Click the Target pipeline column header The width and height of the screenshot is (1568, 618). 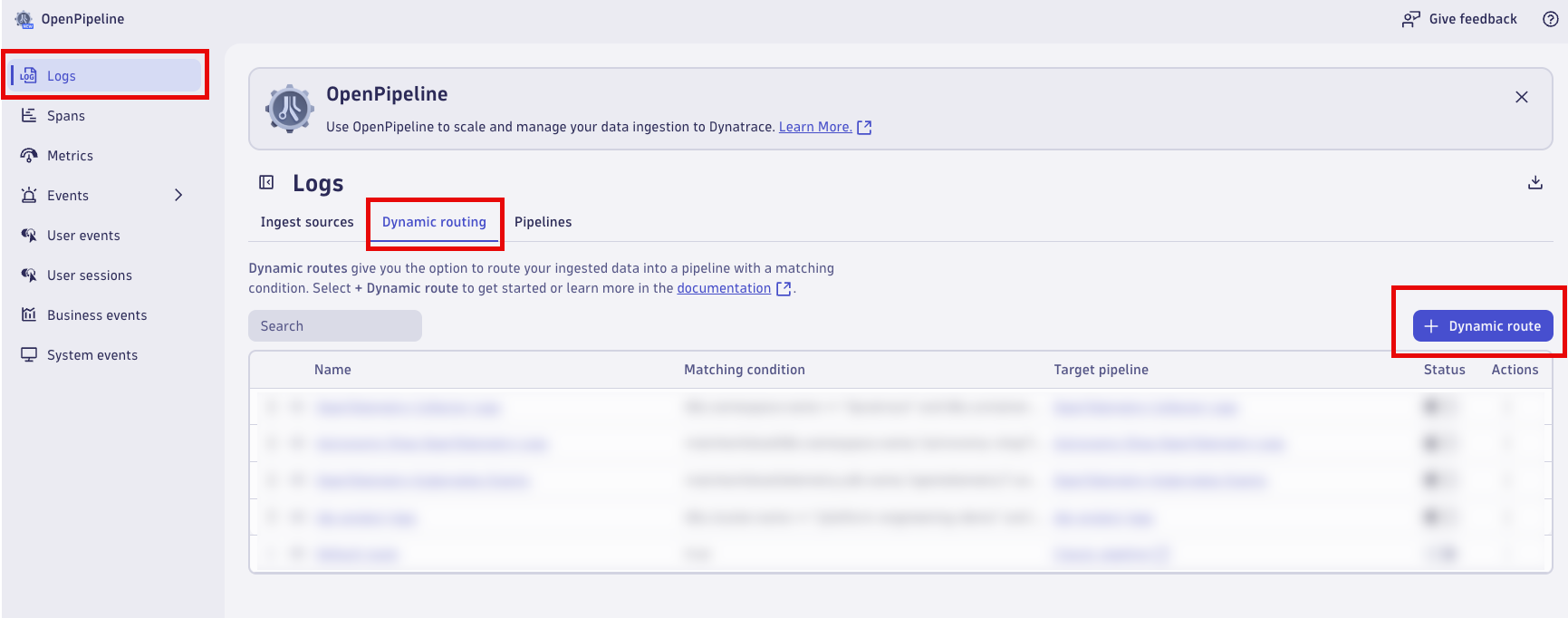tap(1101, 370)
